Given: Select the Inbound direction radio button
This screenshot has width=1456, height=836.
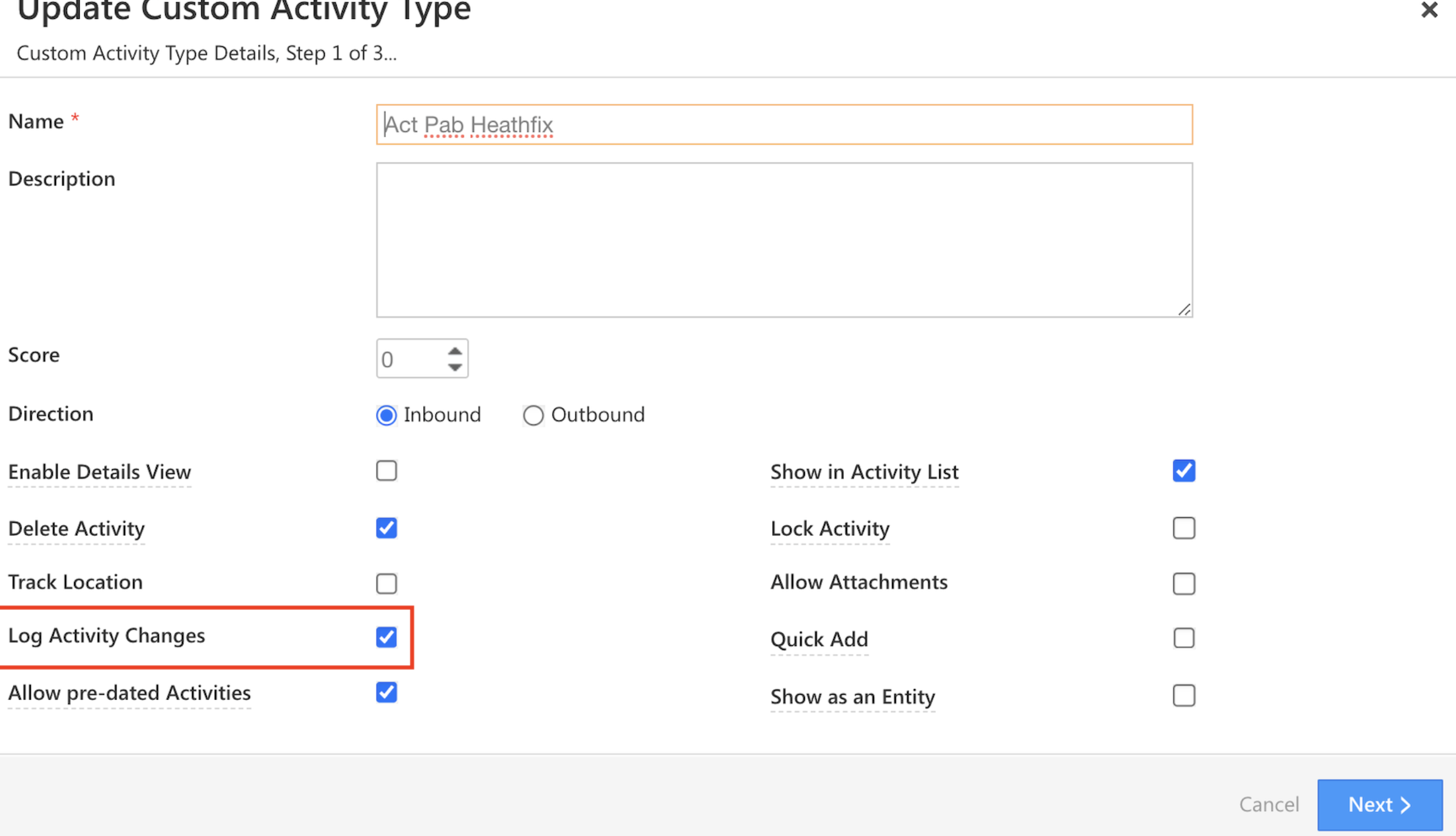Looking at the screenshot, I should point(387,416).
